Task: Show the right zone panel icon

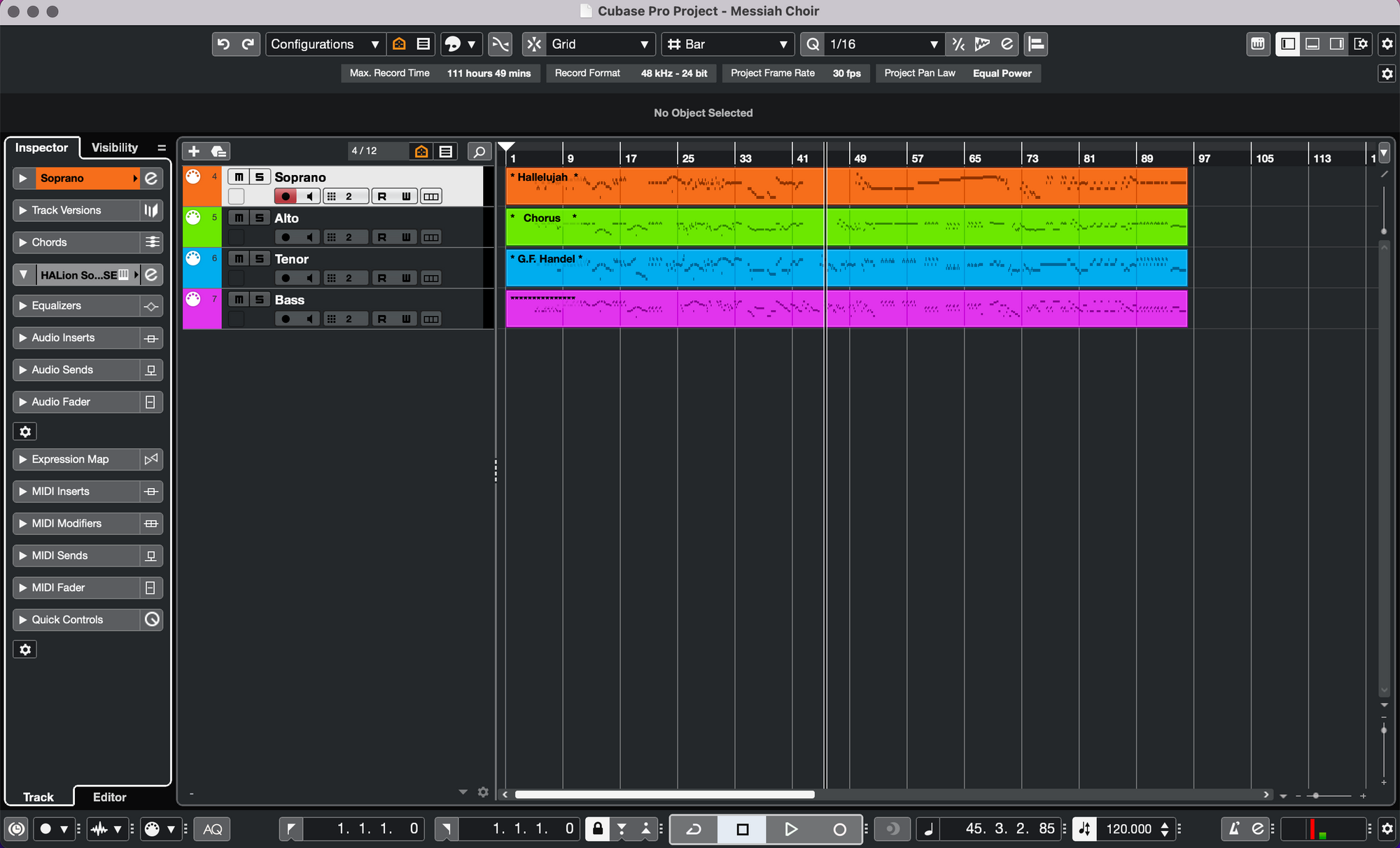Action: coord(1336,44)
